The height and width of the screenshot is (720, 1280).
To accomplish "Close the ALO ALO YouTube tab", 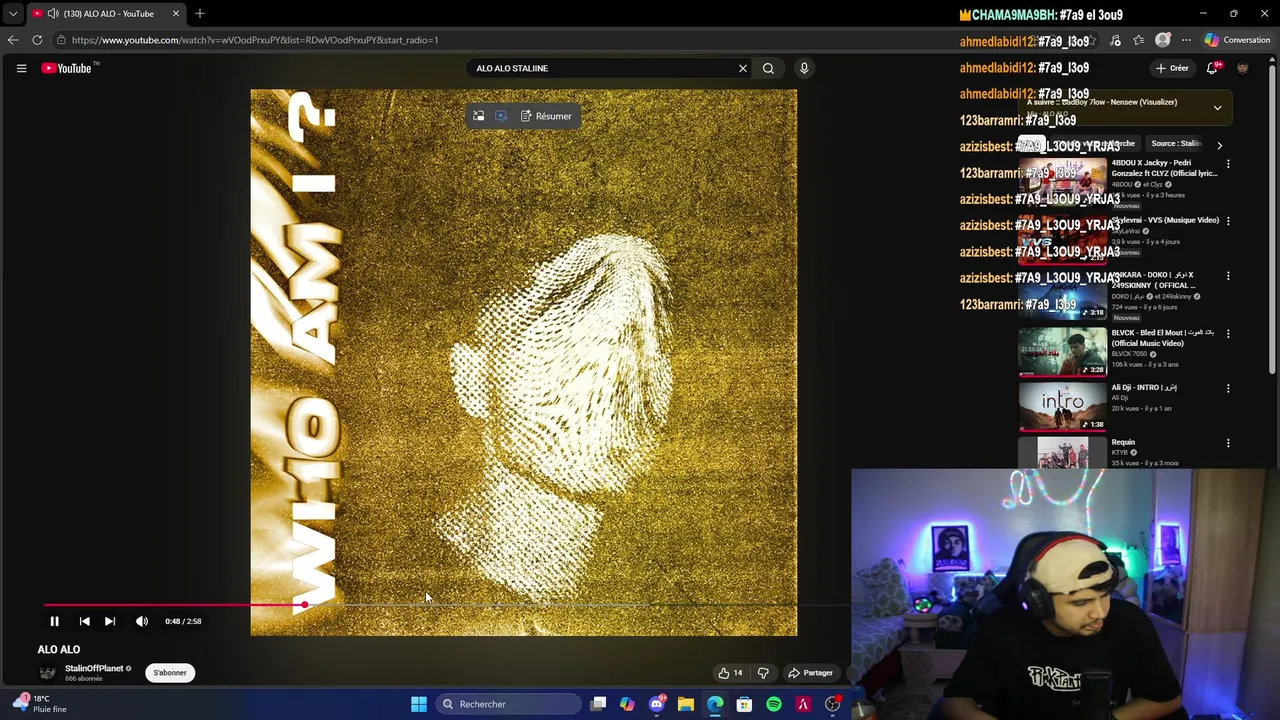I will (176, 13).
